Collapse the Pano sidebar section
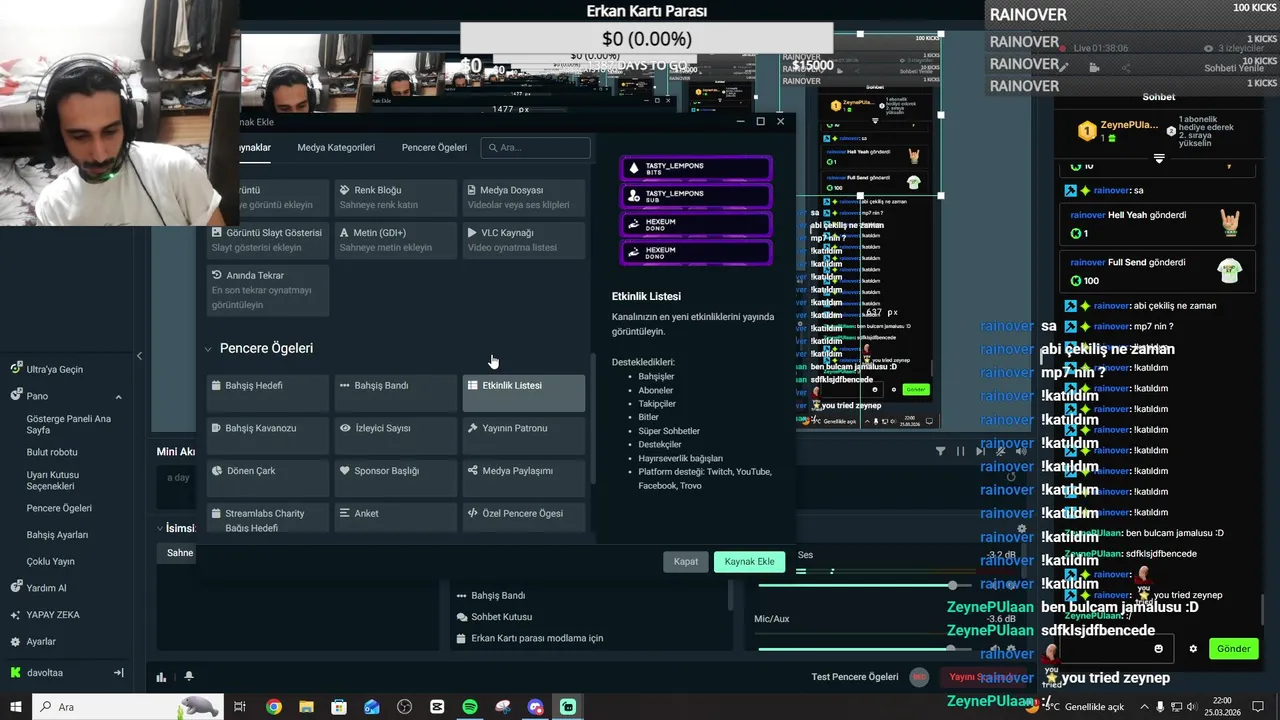1280x720 pixels. click(118, 396)
